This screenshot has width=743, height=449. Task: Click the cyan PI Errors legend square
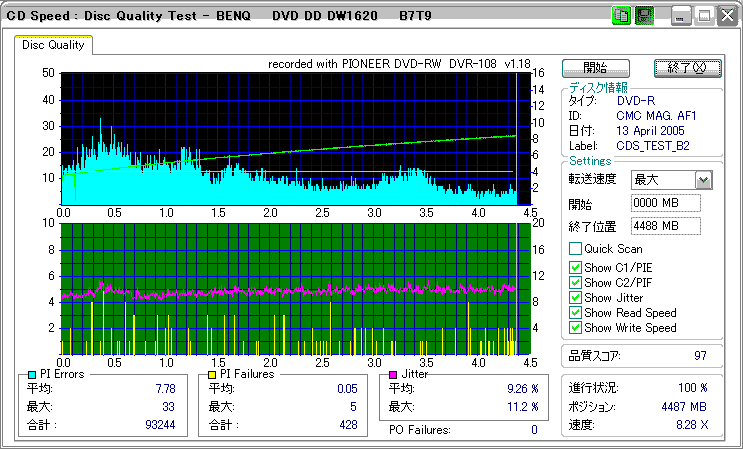tap(32, 374)
